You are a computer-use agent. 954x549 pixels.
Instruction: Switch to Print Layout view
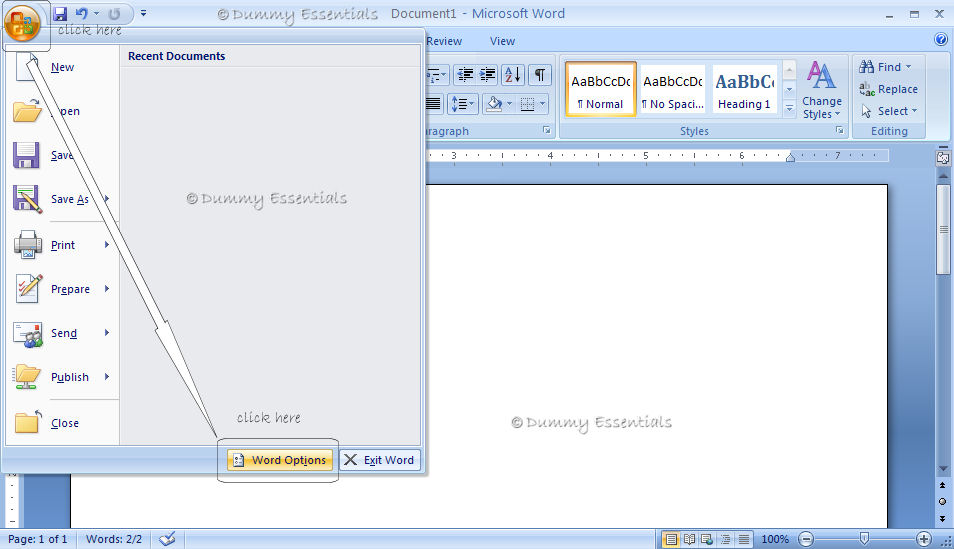[x=670, y=539]
